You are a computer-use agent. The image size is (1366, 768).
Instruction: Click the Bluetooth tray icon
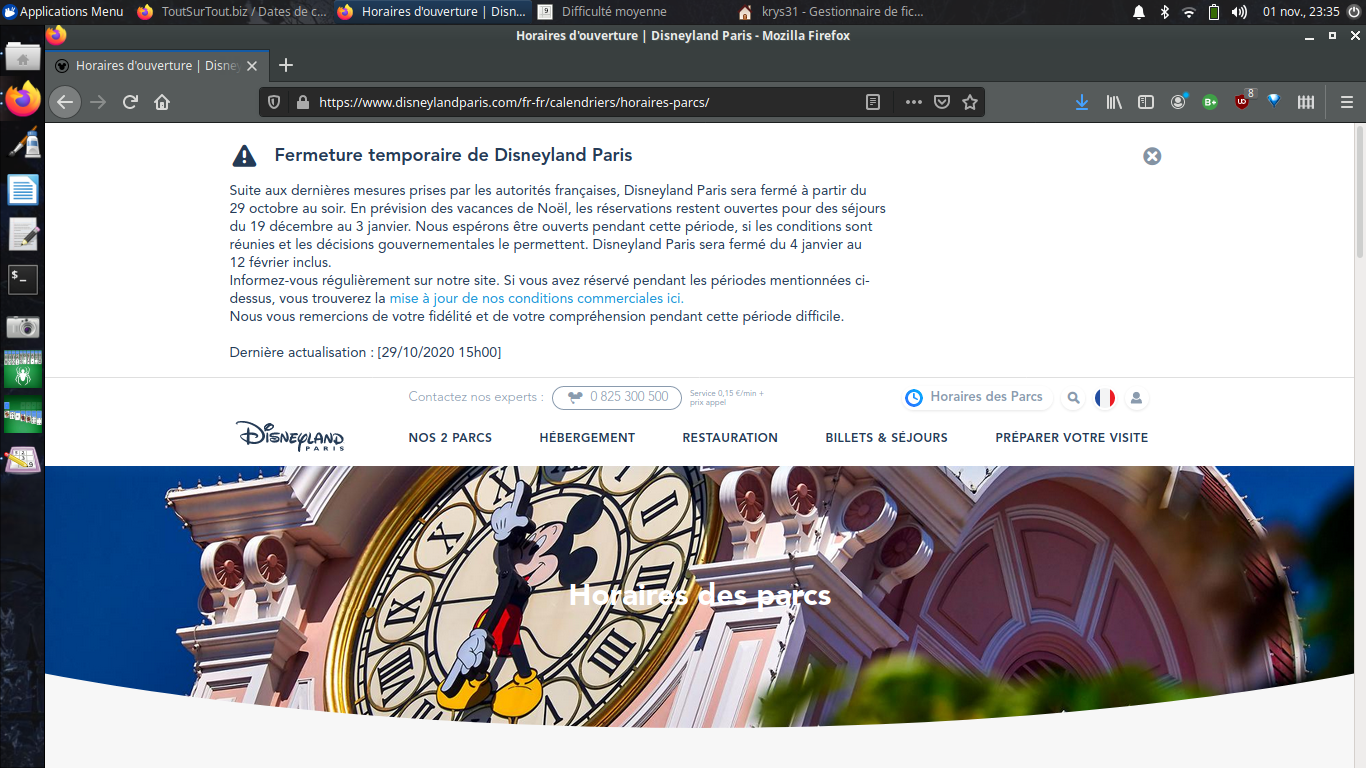pyautogui.click(x=1164, y=12)
